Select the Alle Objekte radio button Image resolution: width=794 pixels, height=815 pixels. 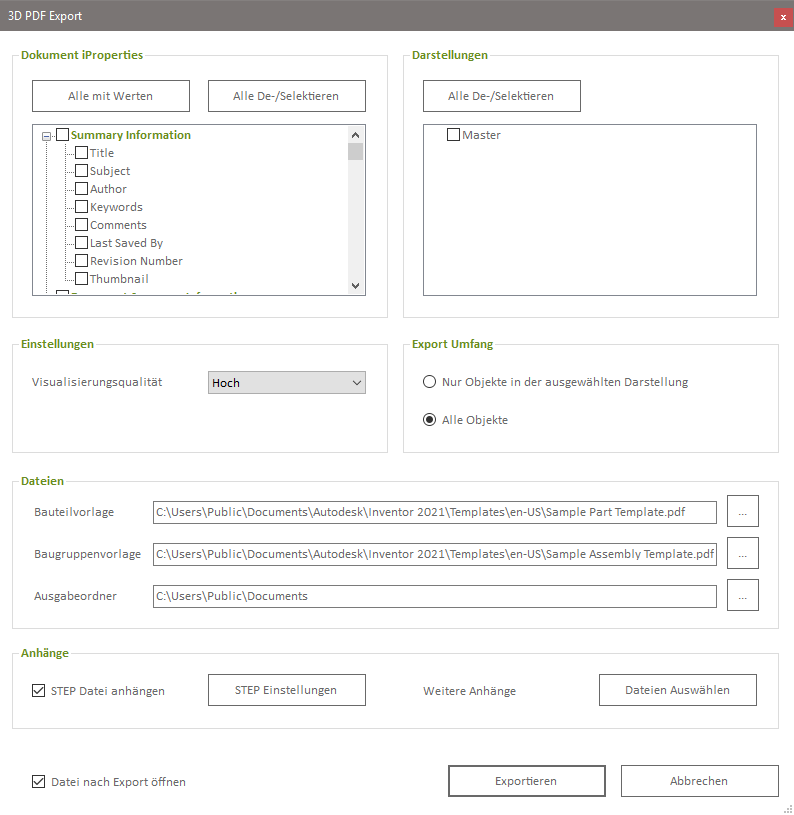click(430, 420)
